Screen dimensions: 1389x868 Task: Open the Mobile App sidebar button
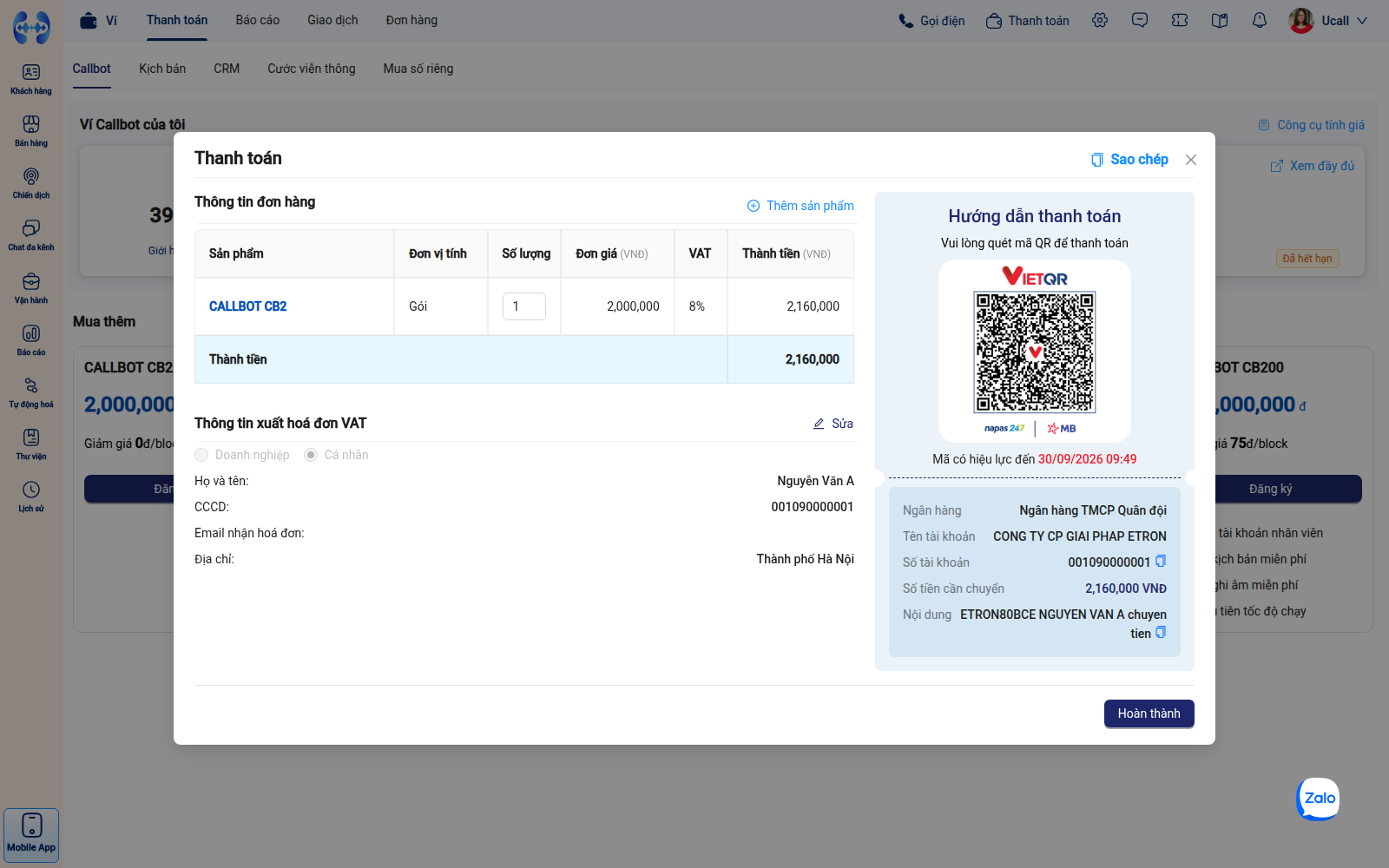(x=31, y=835)
